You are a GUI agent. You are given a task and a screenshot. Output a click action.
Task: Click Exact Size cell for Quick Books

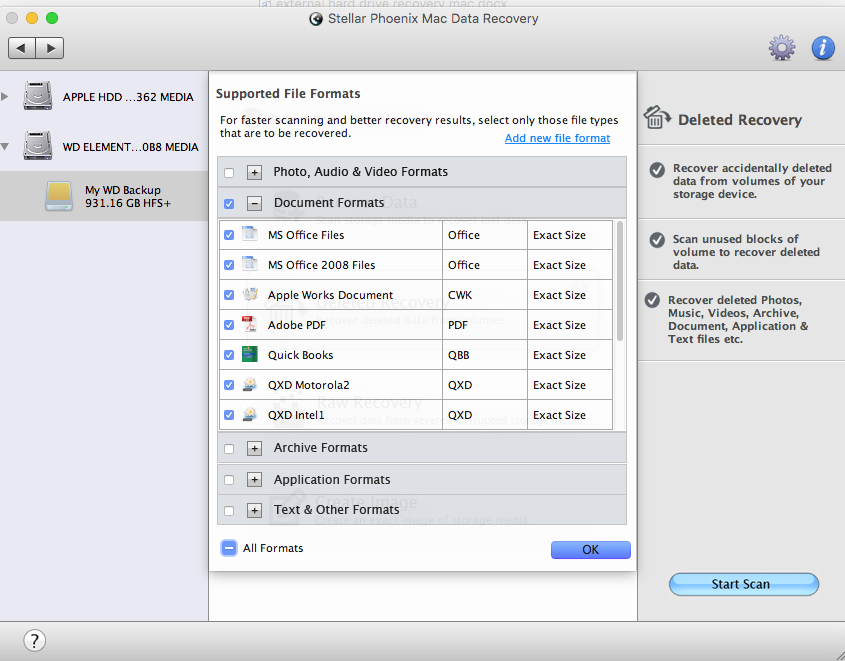(x=570, y=355)
